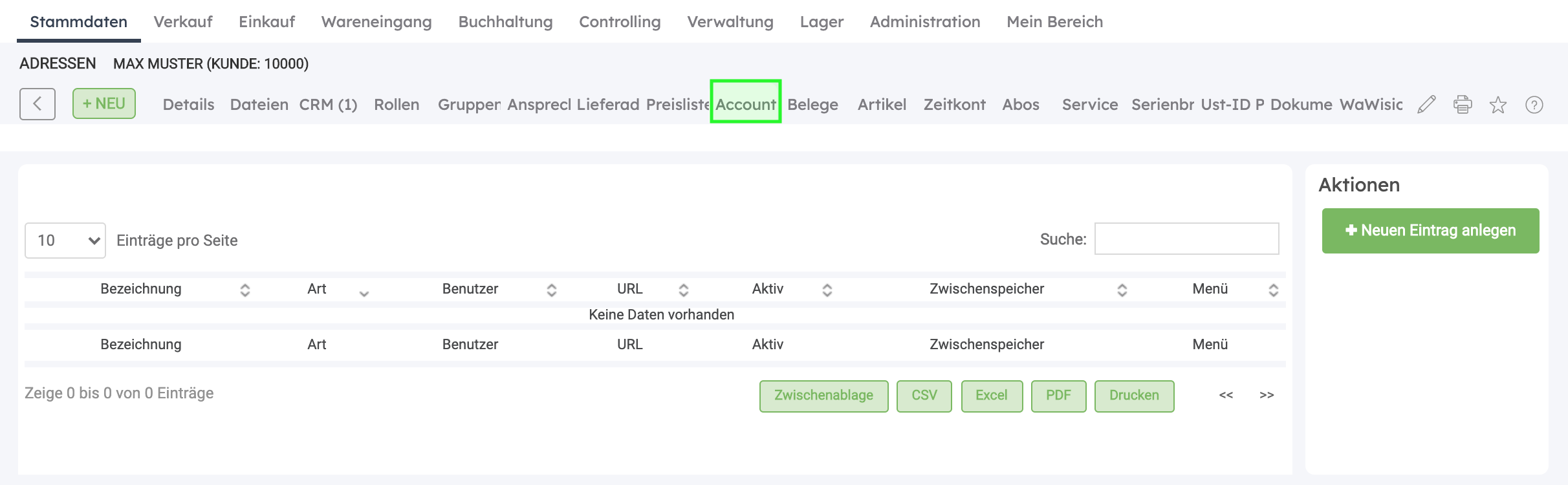Click the back arrow button
1568x485 pixels.
coord(38,104)
